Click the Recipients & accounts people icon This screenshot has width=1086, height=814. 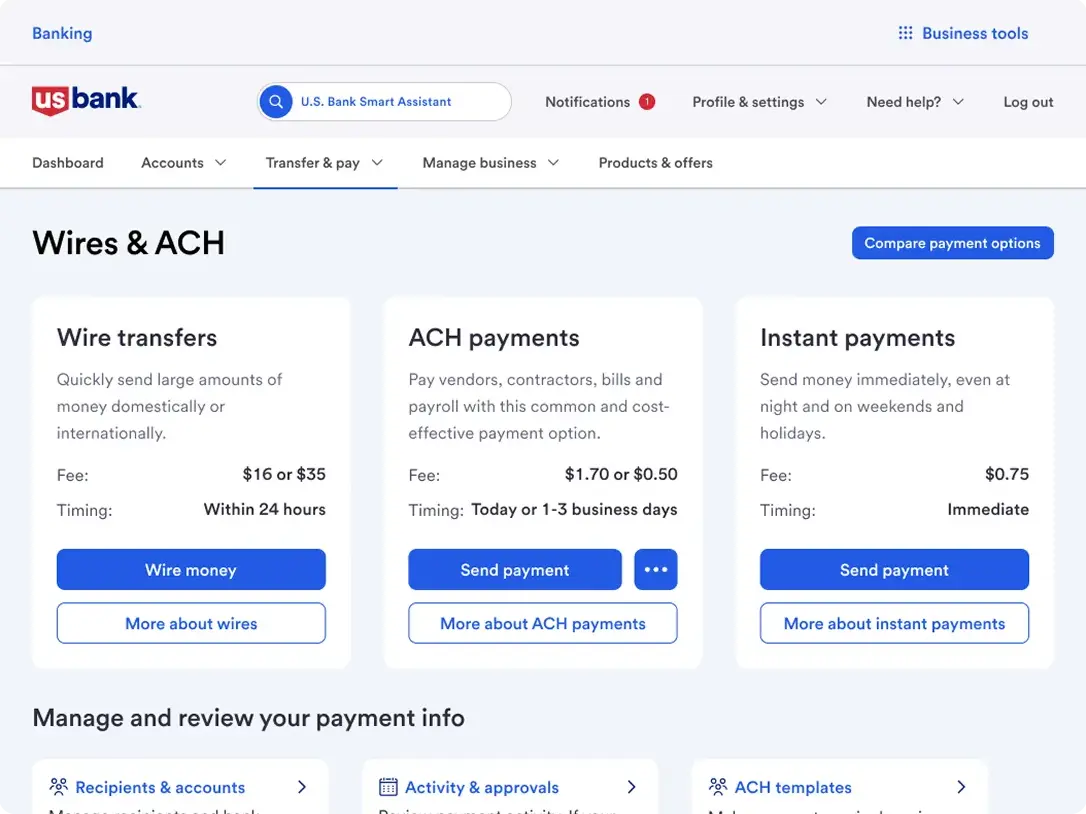pos(59,787)
